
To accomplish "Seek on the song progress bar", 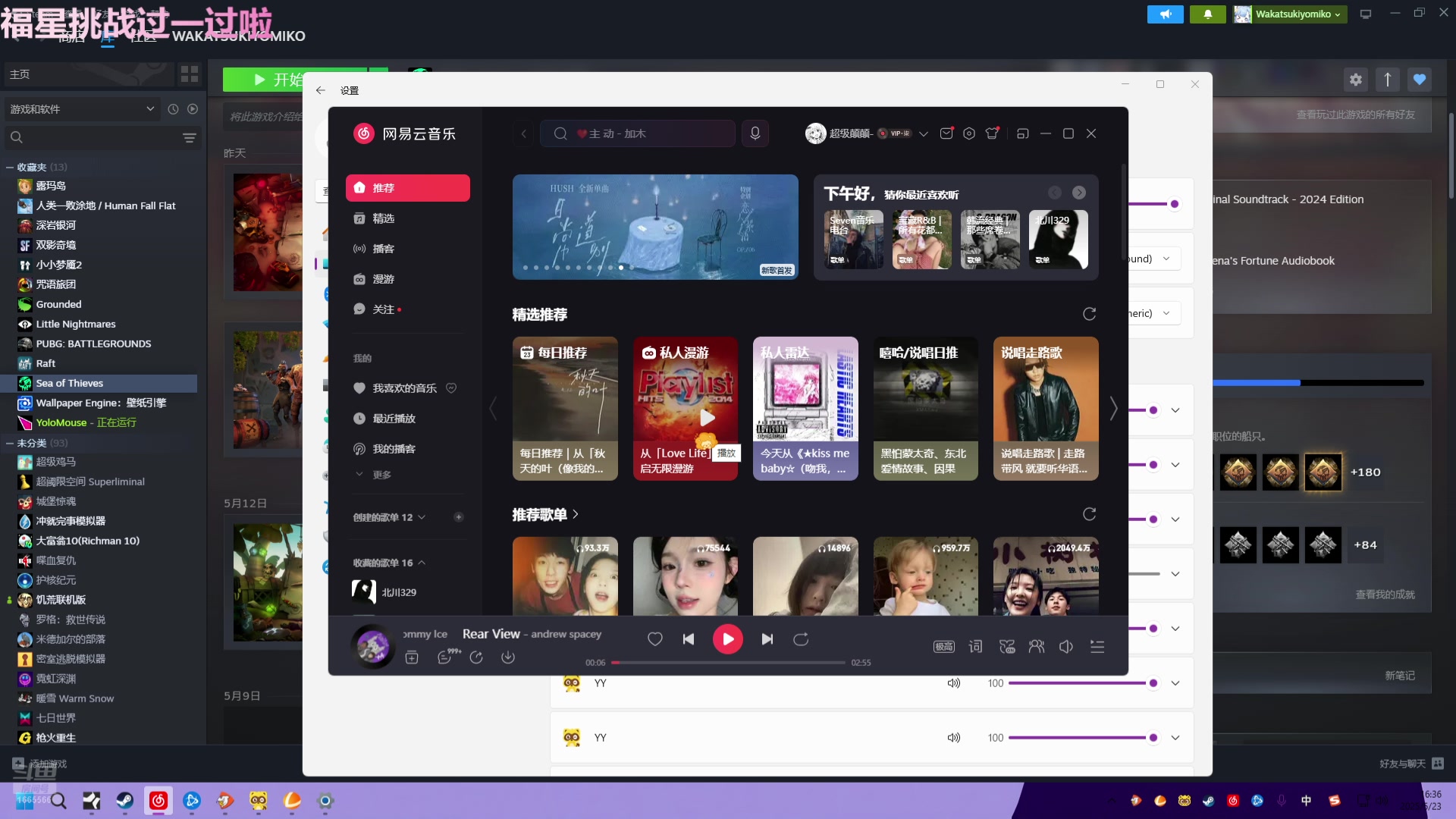I will click(729, 663).
